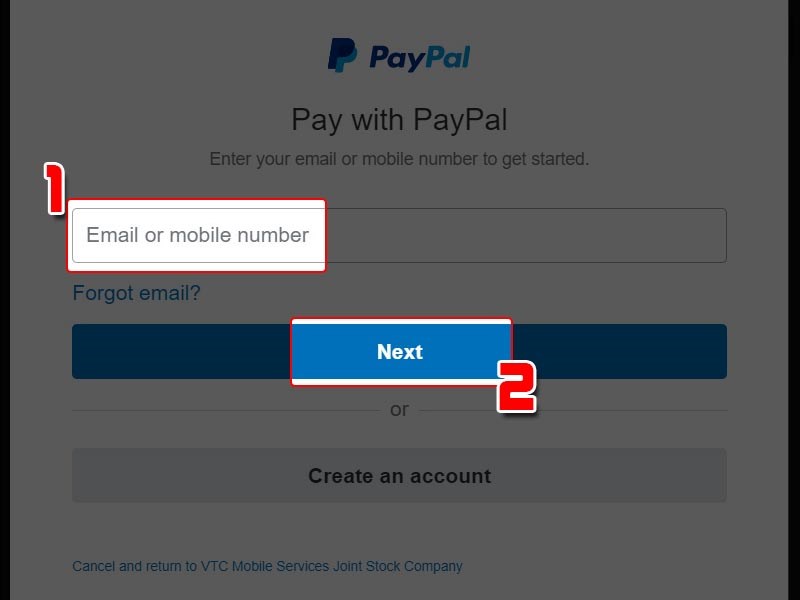Click the PayPal wordmark next to the logo
The image size is (800, 600).
point(419,58)
